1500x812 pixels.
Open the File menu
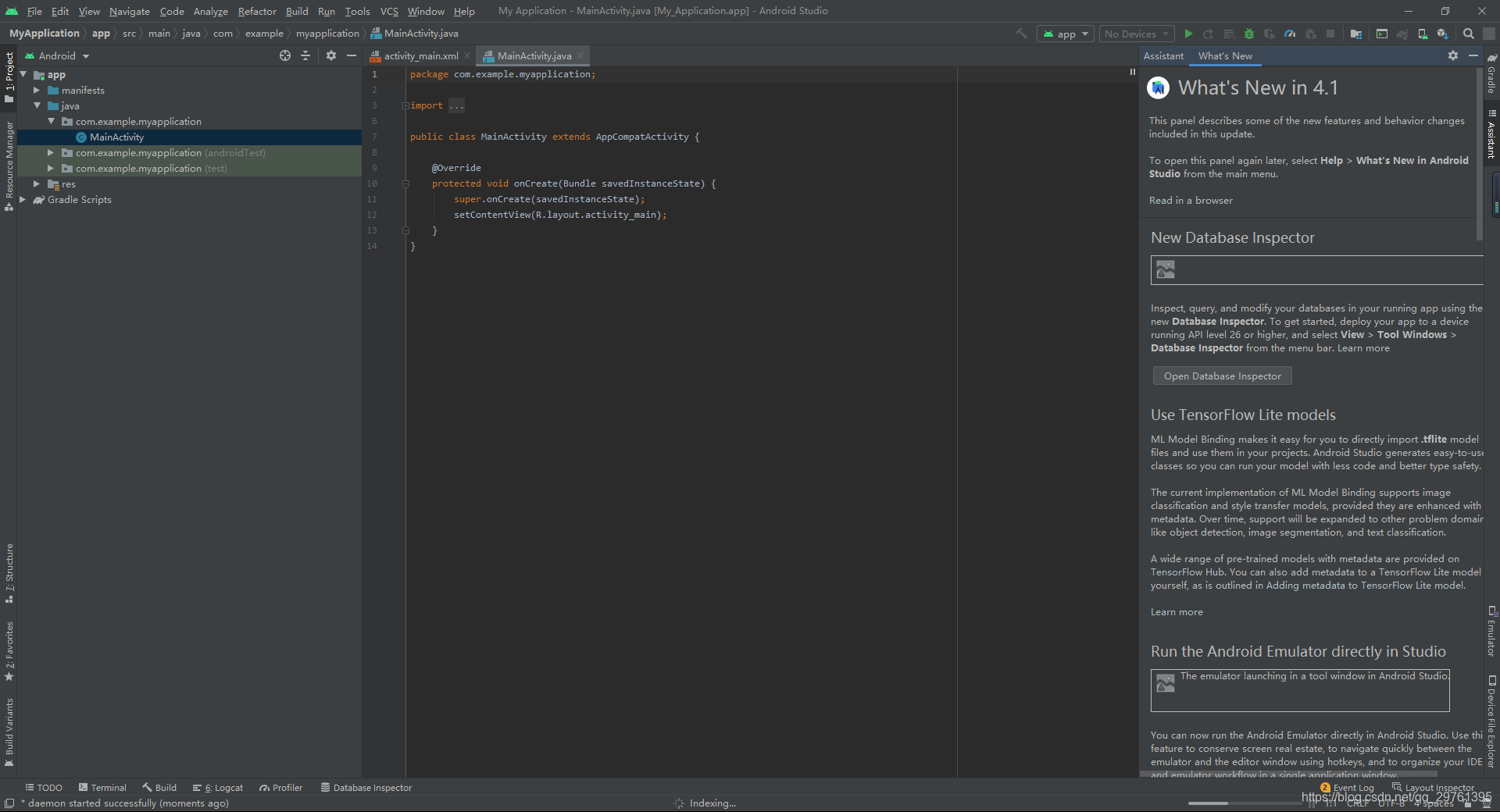[x=34, y=11]
